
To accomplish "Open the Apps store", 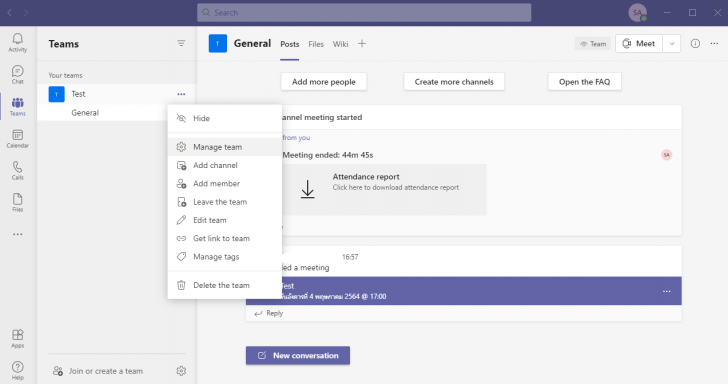I will tap(18, 338).
